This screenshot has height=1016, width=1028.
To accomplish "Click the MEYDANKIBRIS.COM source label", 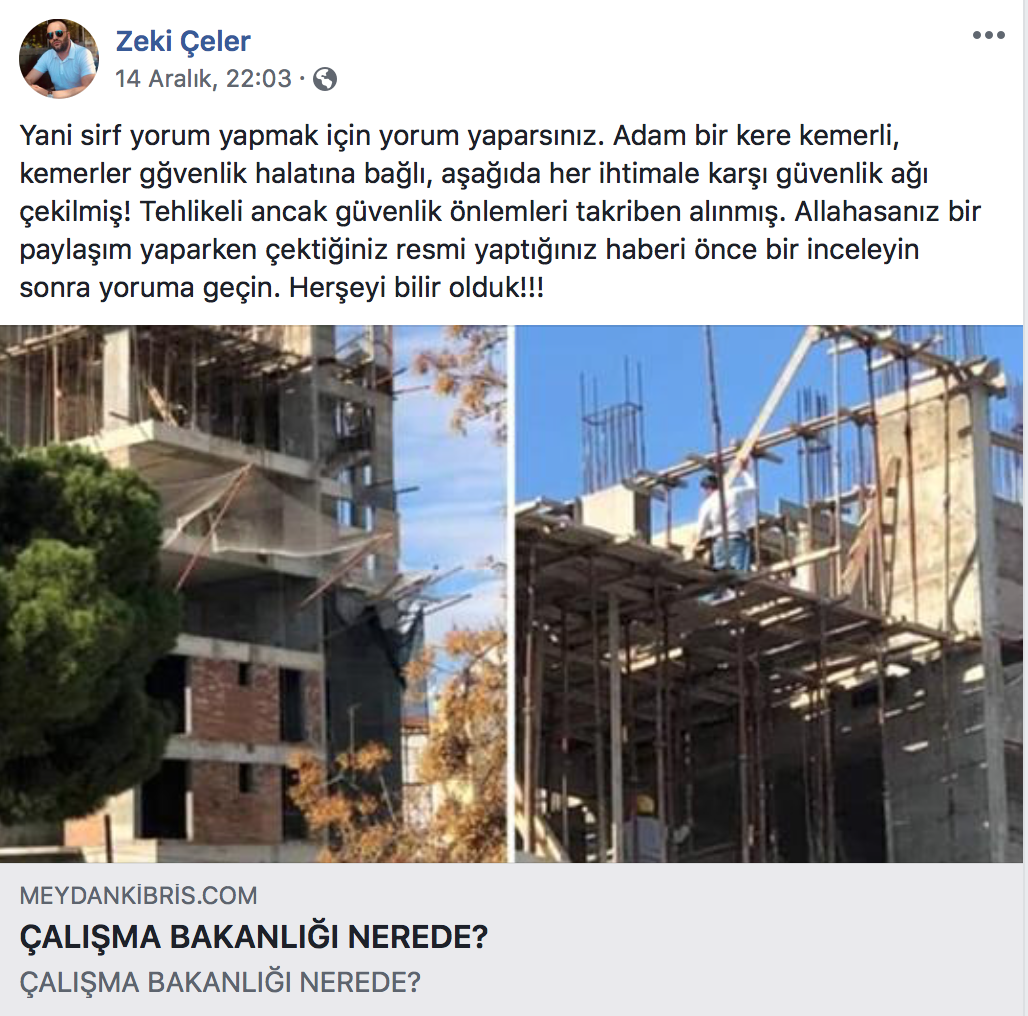I will click(138, 895).
